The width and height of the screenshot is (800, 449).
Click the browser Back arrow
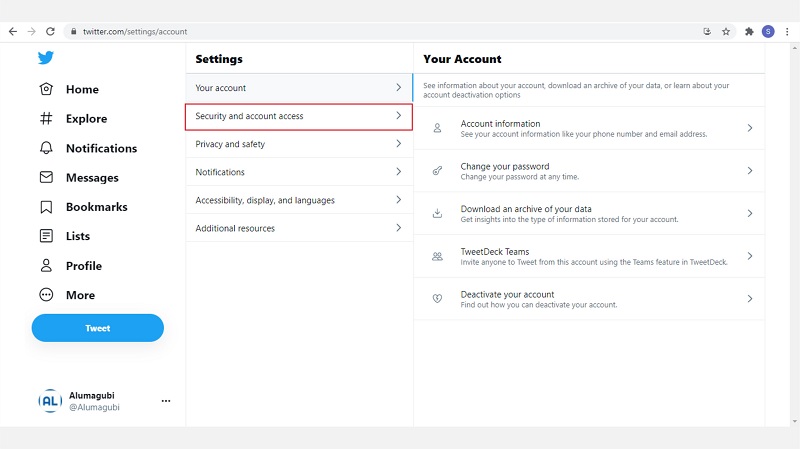click(13, 32)
